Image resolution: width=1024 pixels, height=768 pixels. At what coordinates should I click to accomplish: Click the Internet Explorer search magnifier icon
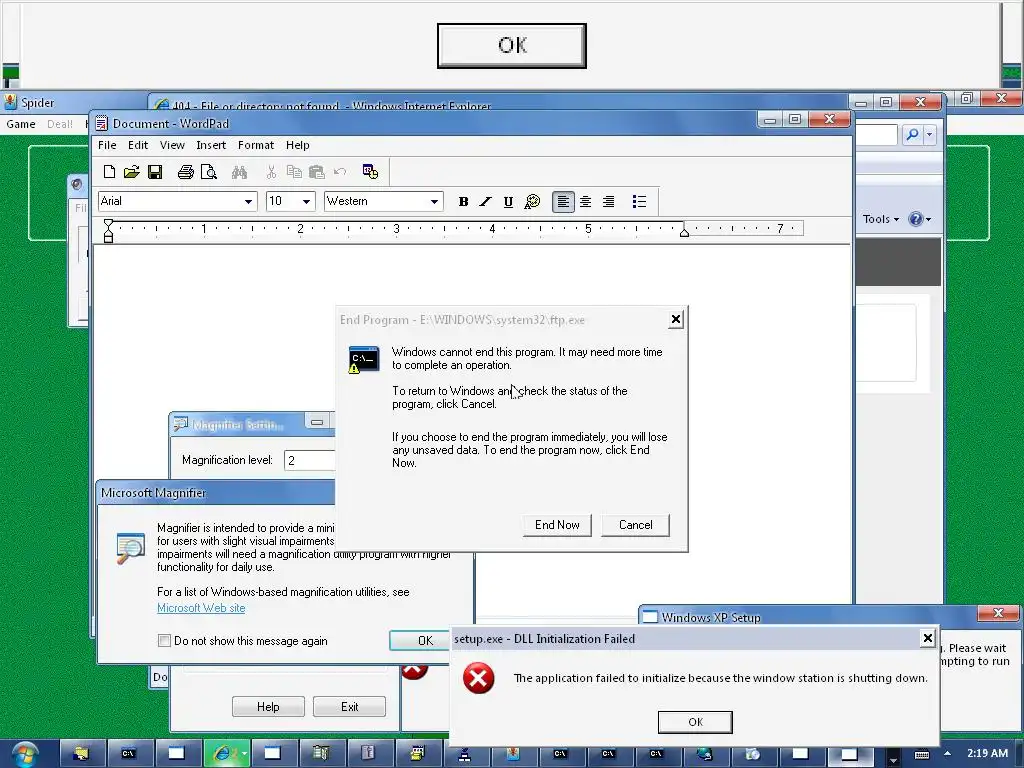pos(912,135)
